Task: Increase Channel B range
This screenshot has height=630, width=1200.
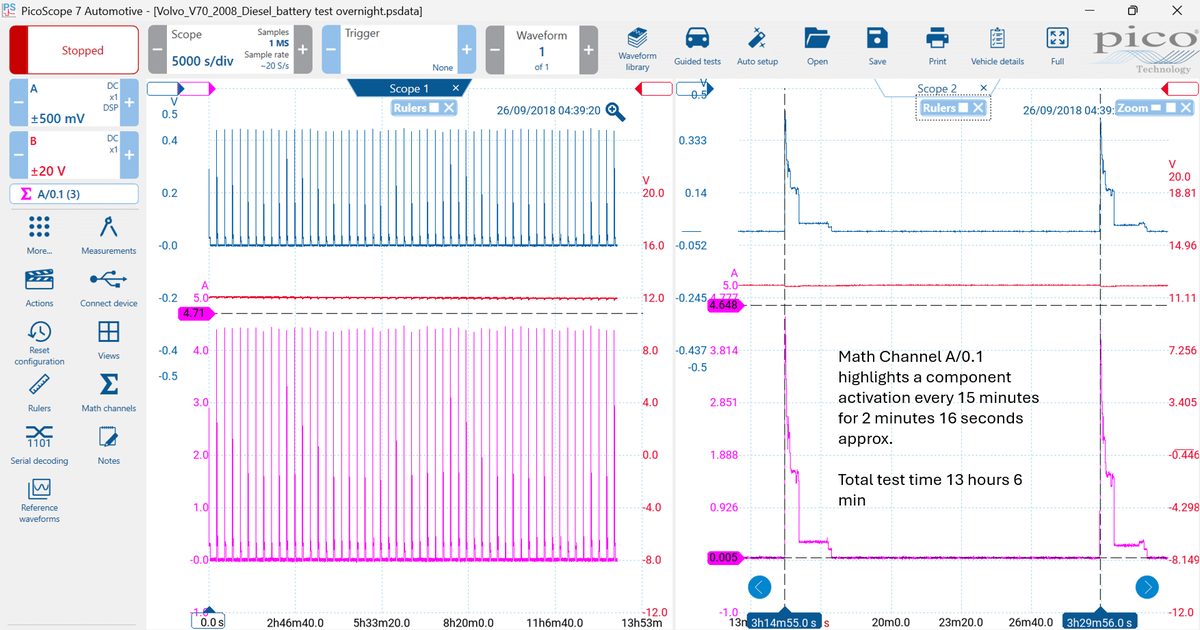Action: (x=129, y=155)
